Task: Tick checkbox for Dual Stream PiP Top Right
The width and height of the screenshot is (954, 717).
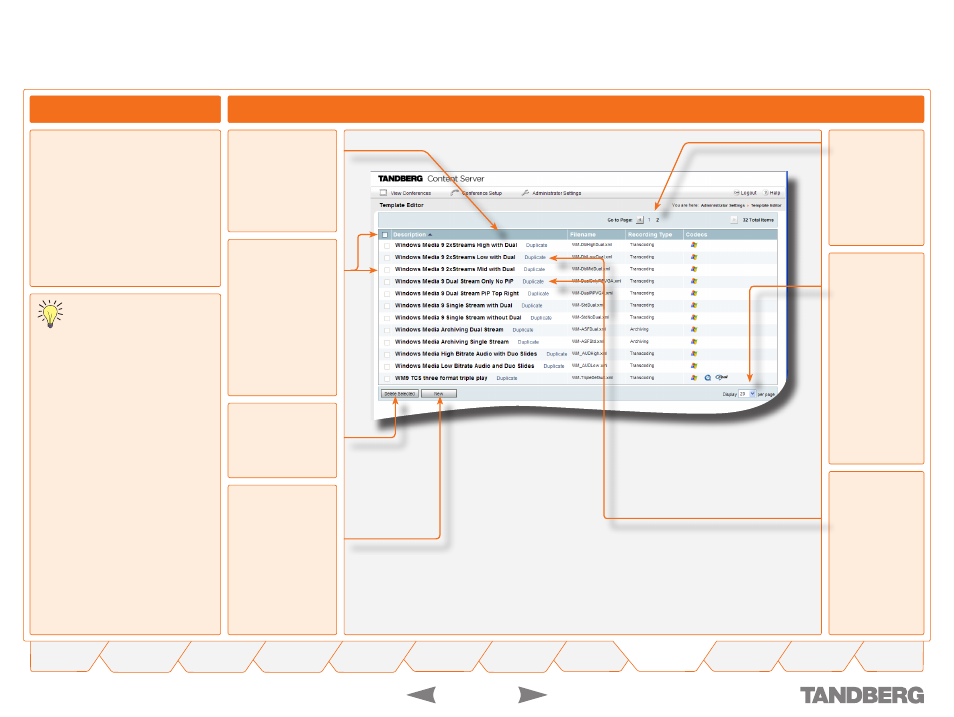Action: [387, 294]
